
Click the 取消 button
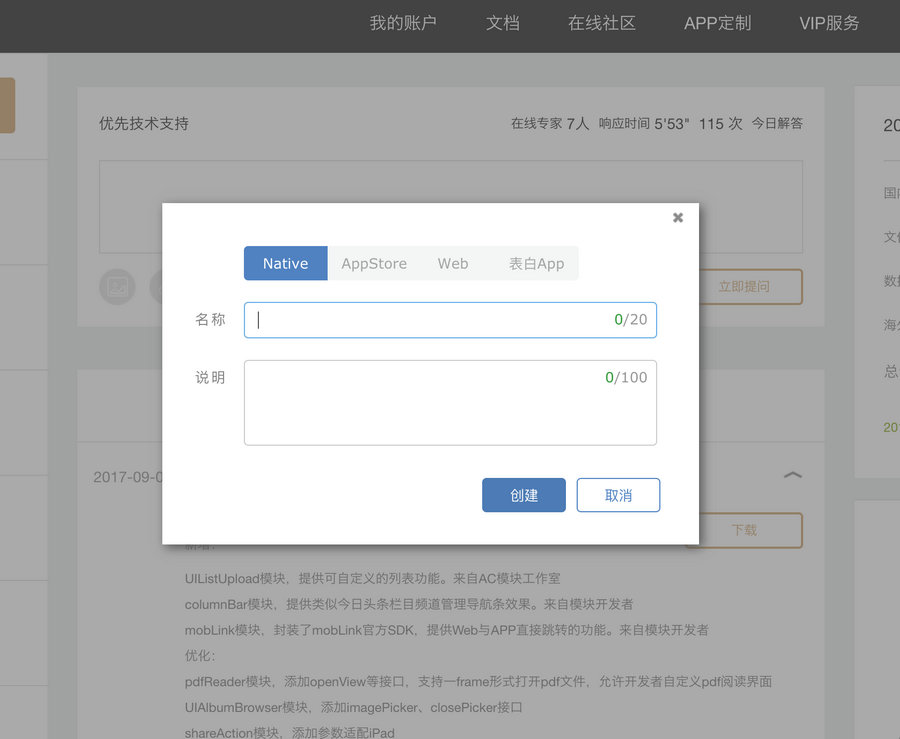coord(618,495)
